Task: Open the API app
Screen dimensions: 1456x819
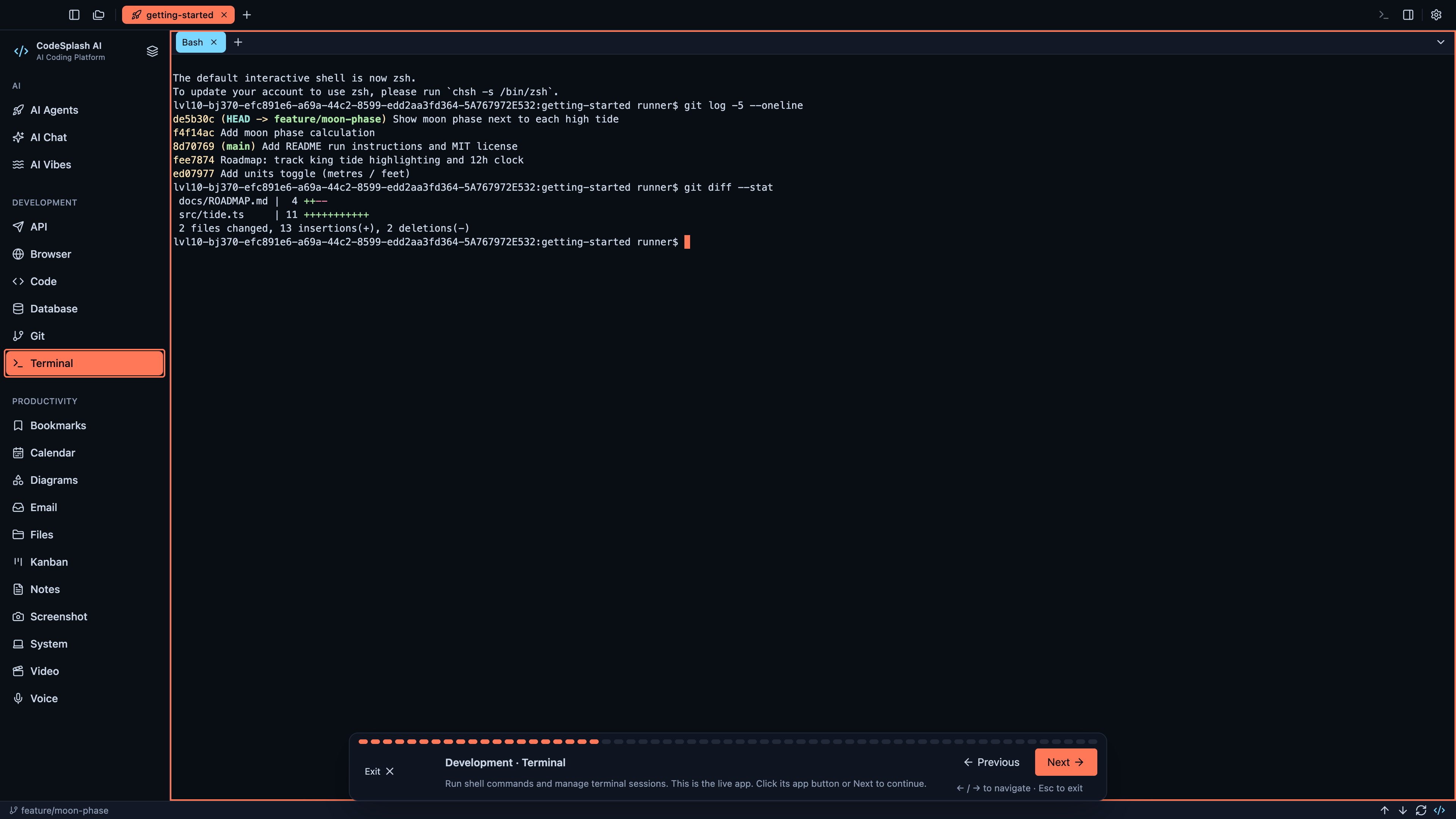Action: point(84,227)
